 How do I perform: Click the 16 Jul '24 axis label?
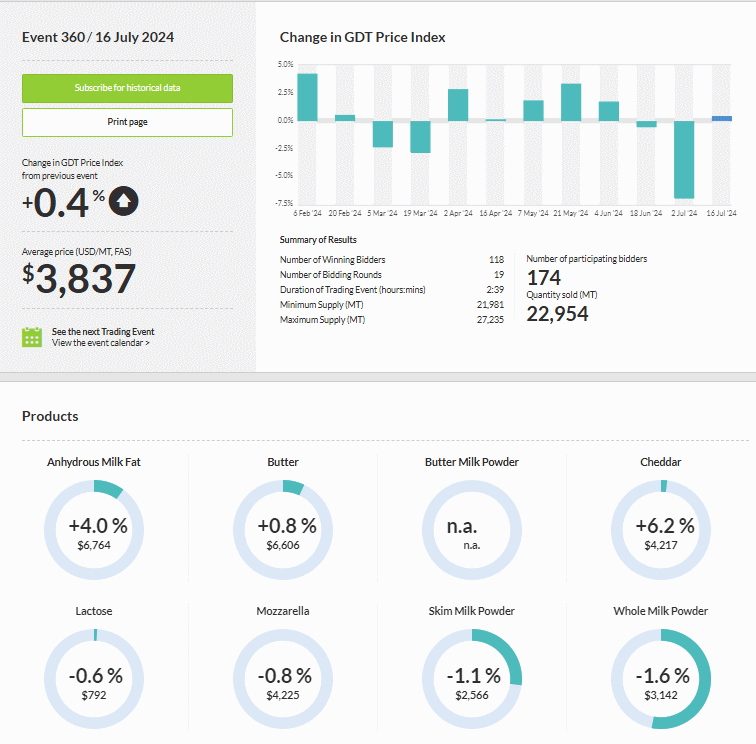(721, 213)
